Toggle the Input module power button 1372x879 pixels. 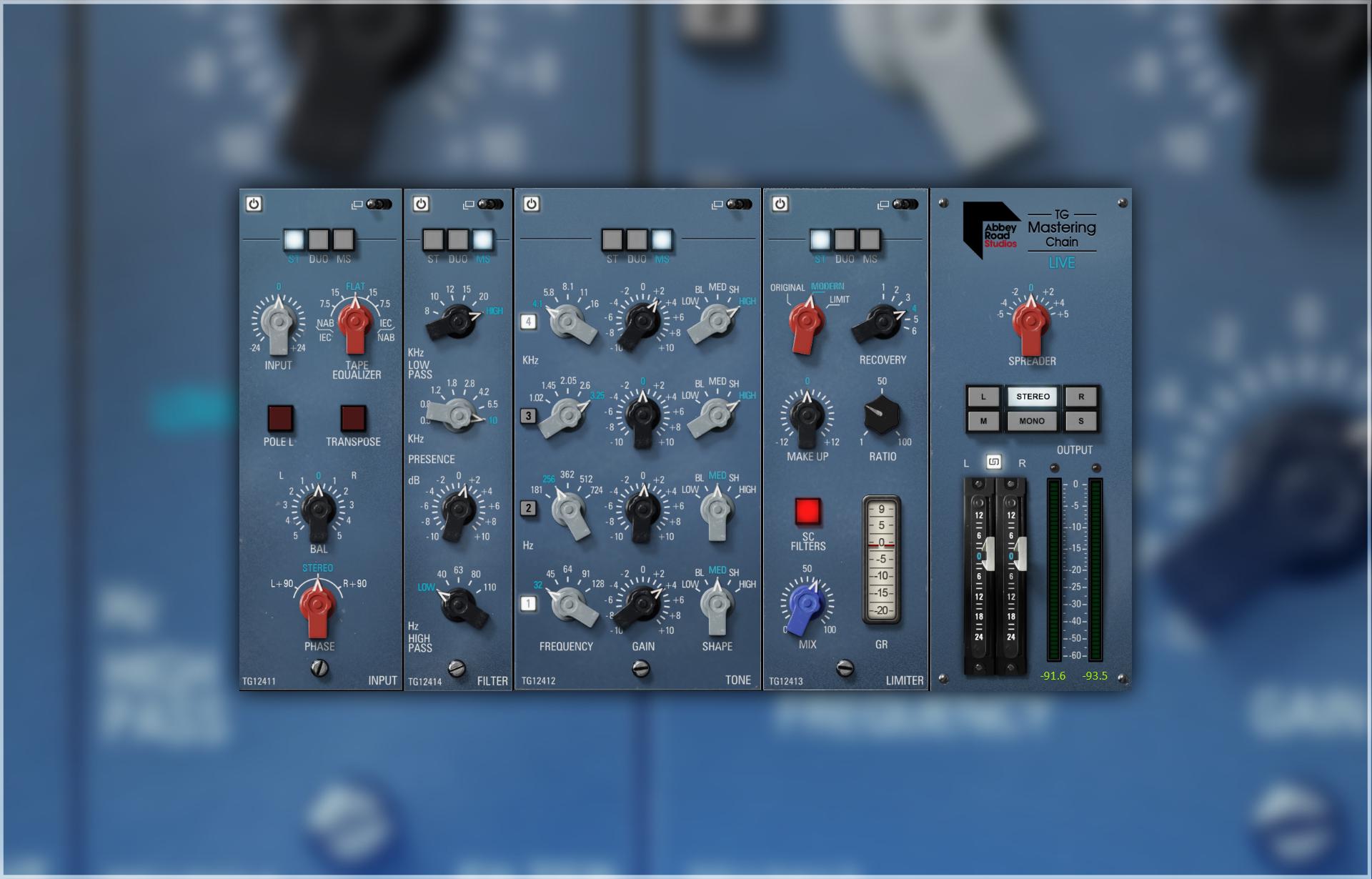254,204
